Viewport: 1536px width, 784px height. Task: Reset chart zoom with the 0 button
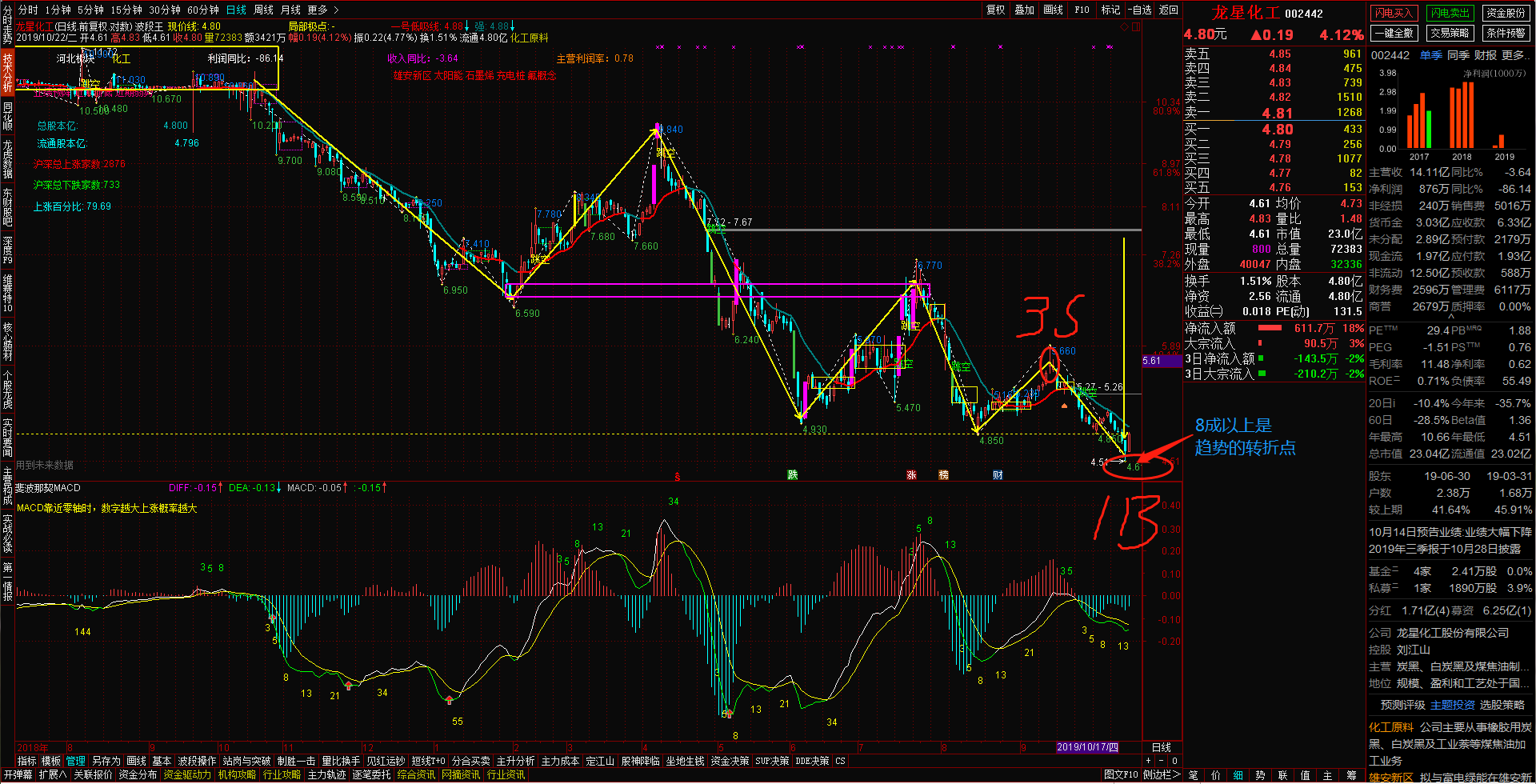(1174, 761)
